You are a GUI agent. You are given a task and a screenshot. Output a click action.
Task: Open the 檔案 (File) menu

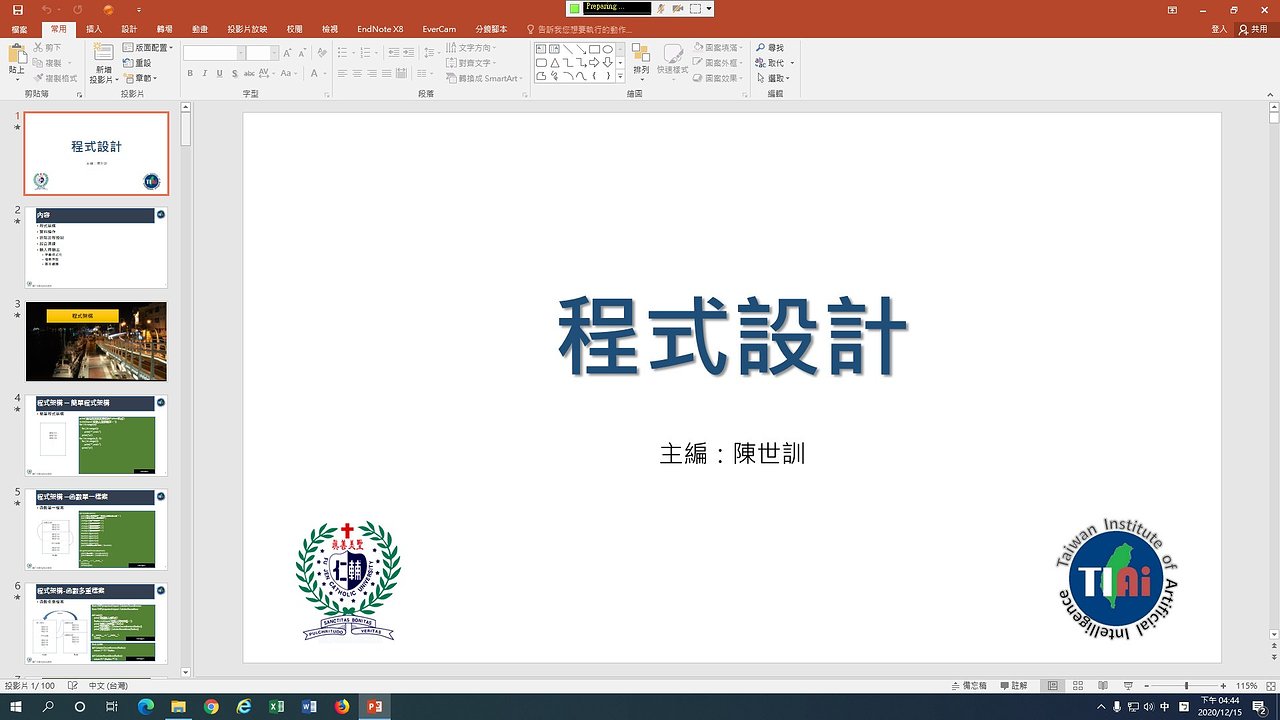pos(19,29)
